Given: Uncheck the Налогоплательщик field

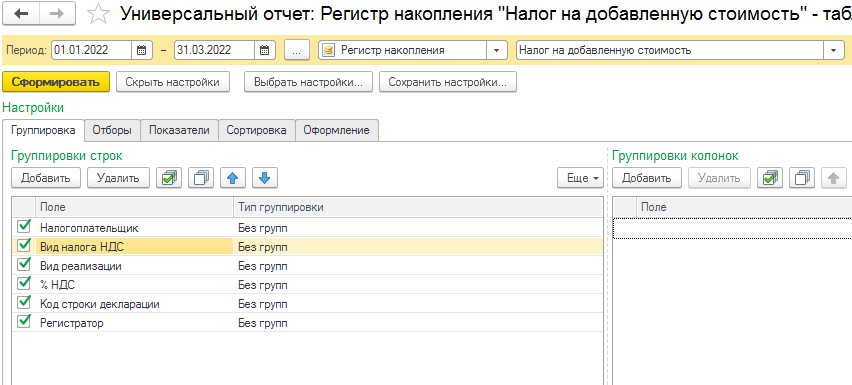Looking at the screenshot, I should (x=23, y=227).
